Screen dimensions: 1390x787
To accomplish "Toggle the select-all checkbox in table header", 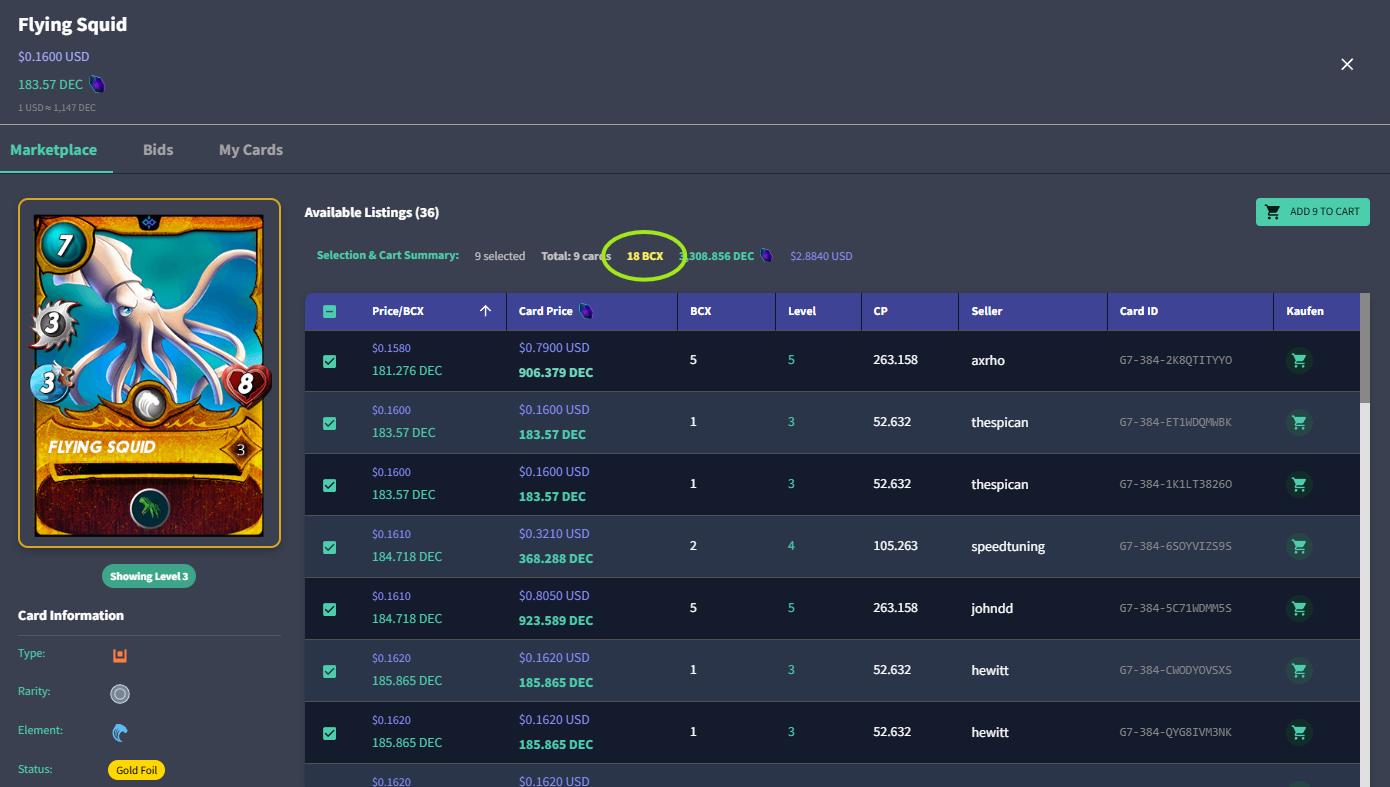I will (x=330, y=311).
